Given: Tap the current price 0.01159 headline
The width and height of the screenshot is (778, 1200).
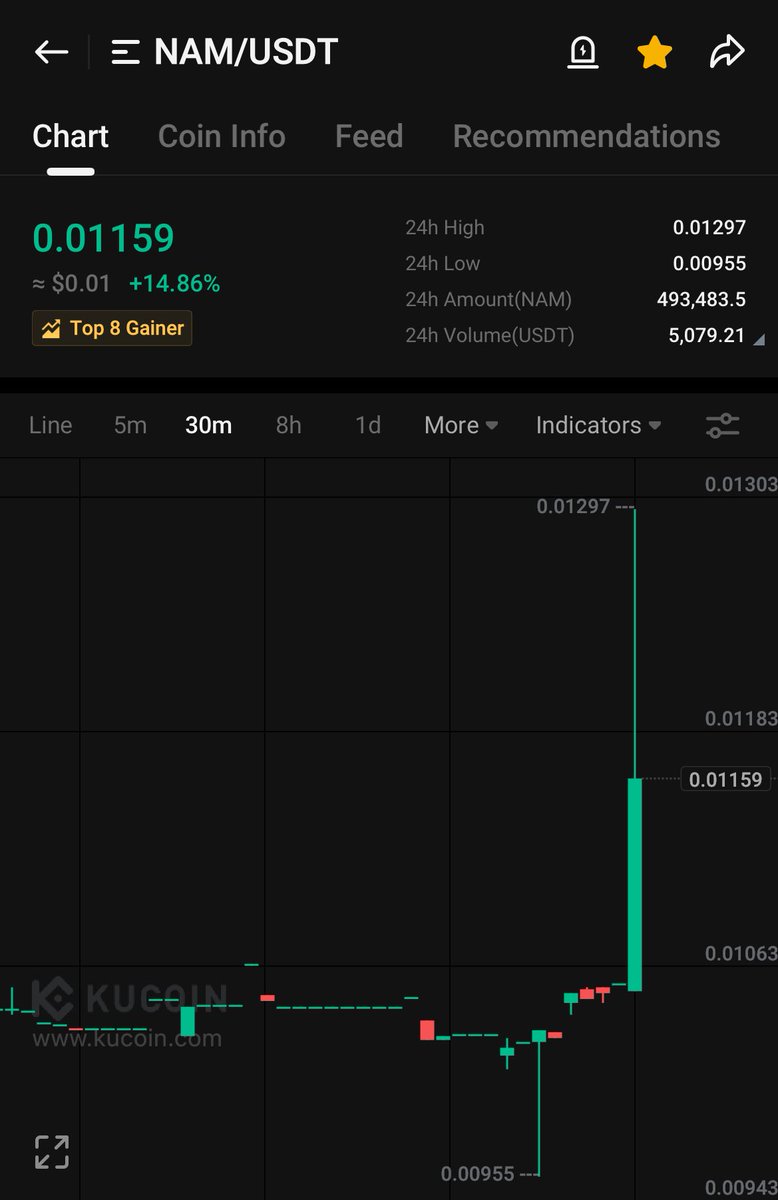Looking at the screenshot, I should pos(104,238).
